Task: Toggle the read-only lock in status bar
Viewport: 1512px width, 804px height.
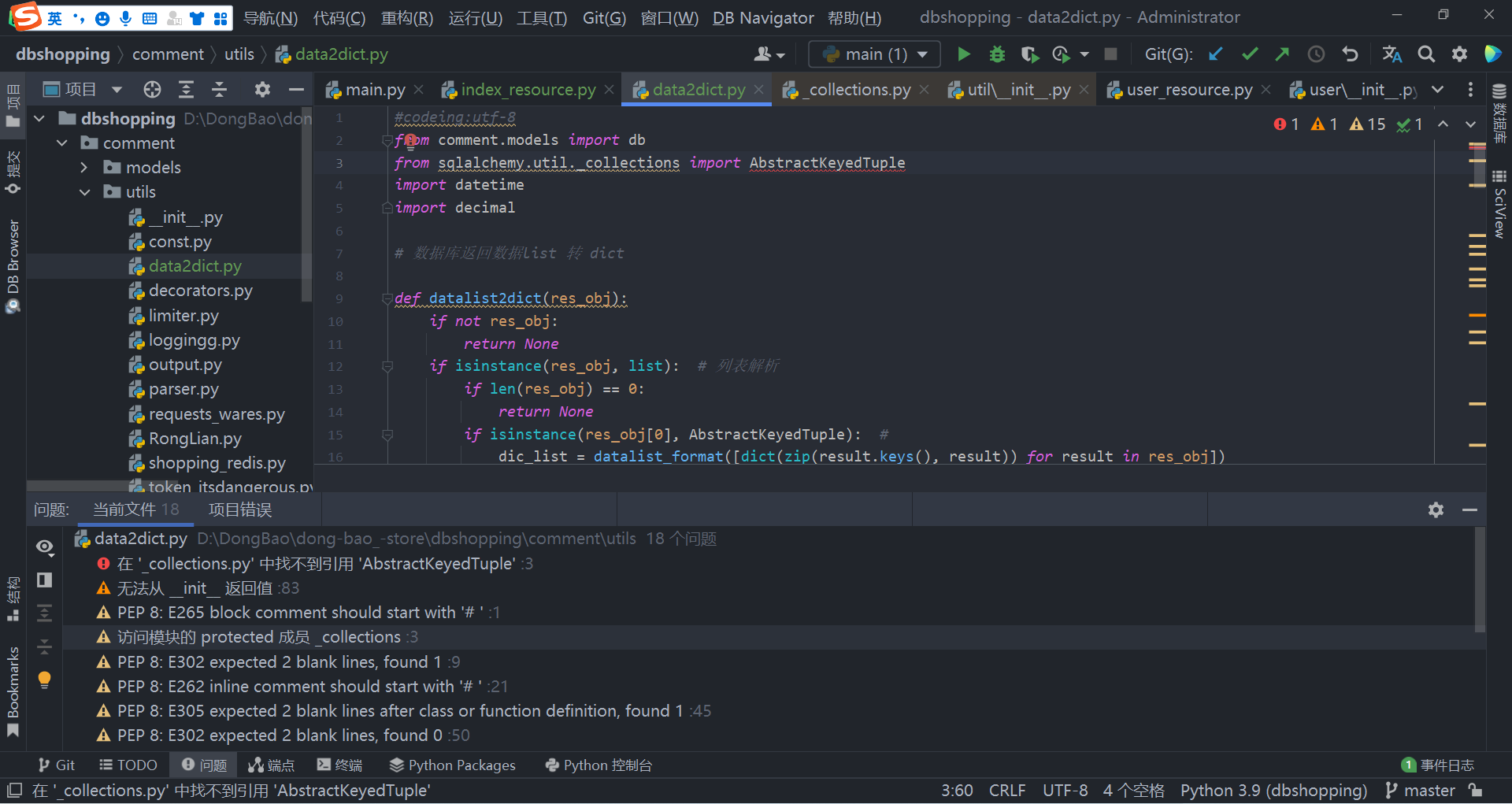Action: pos(1477,791)
